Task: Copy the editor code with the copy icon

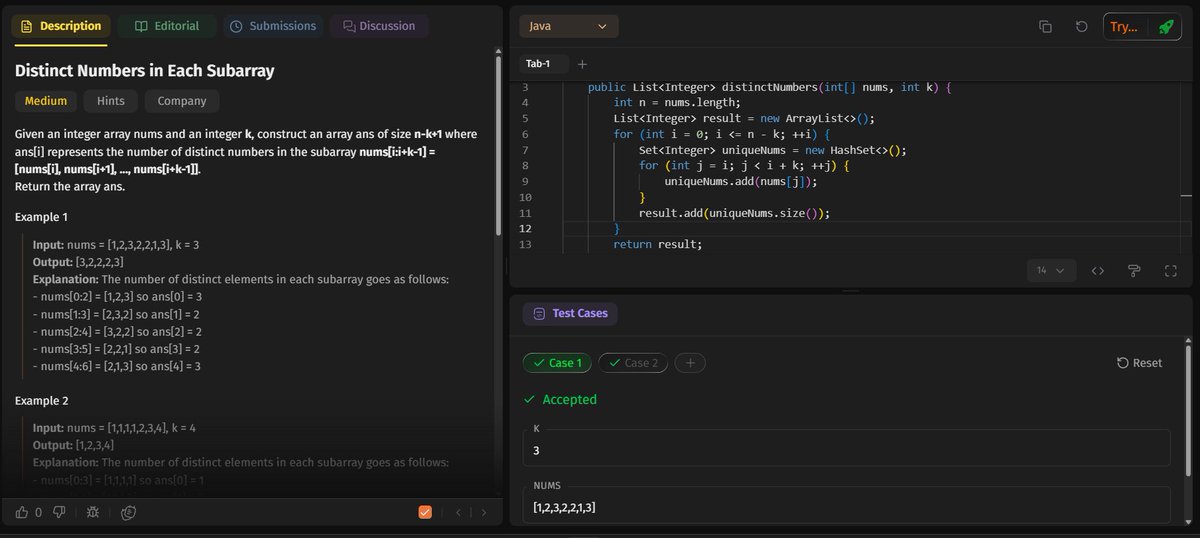Action: pos(1045,27)
